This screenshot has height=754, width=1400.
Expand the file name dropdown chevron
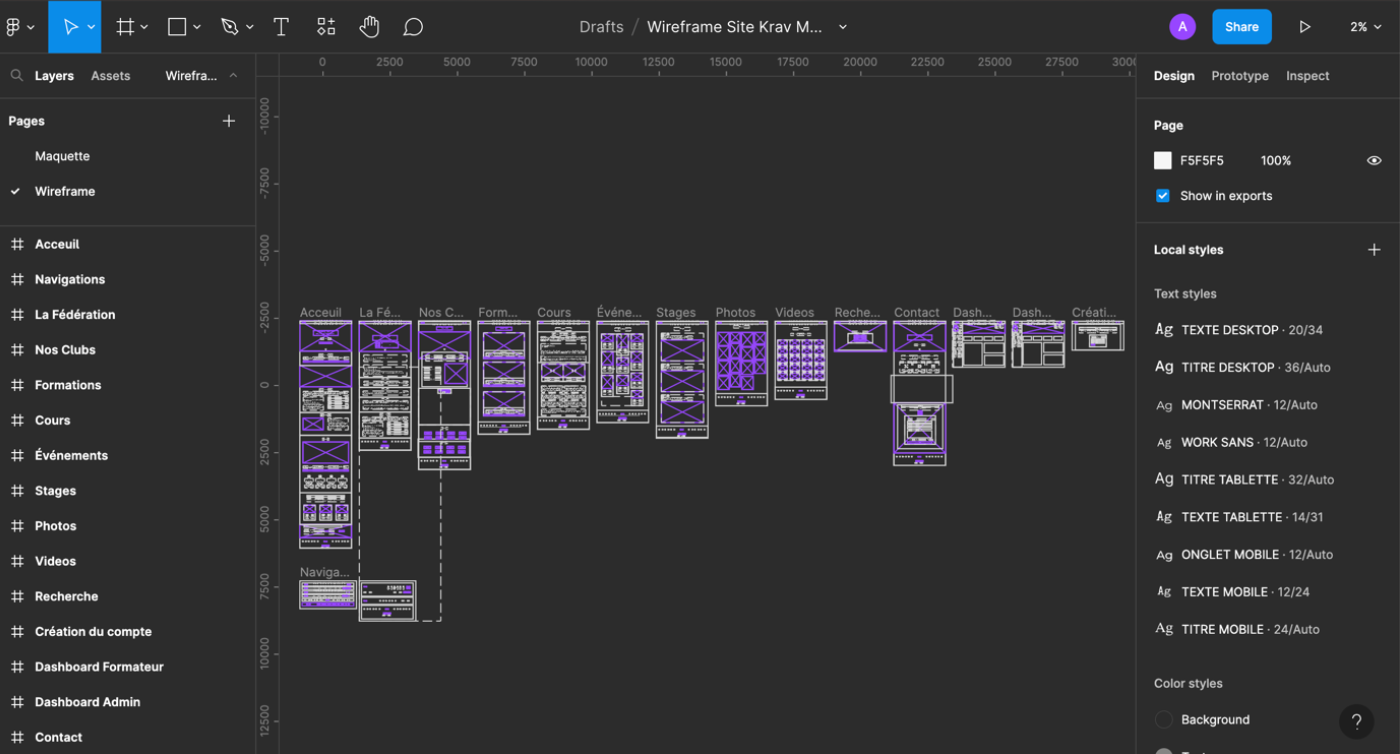click(843, 27)
